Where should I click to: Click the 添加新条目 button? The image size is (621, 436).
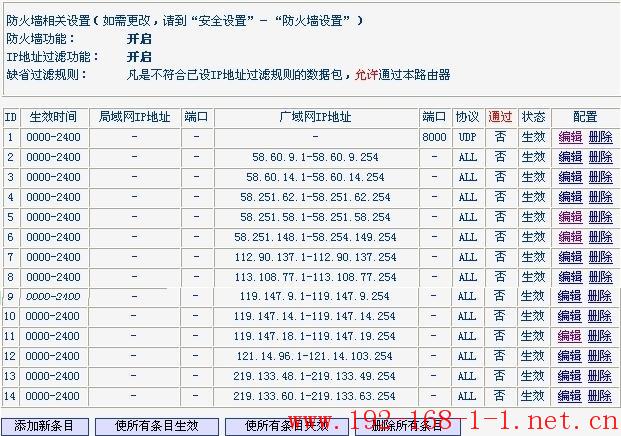click(x=44, y=426)
